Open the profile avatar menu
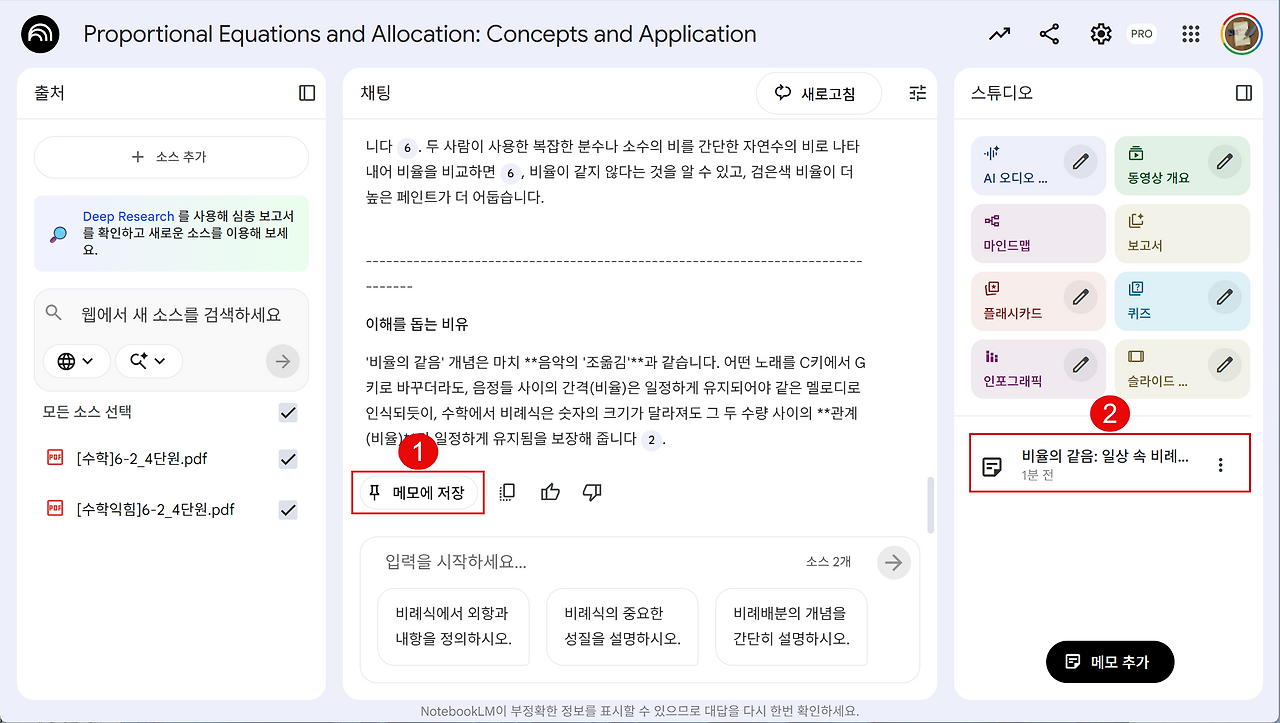 [x=1241, y=34]
